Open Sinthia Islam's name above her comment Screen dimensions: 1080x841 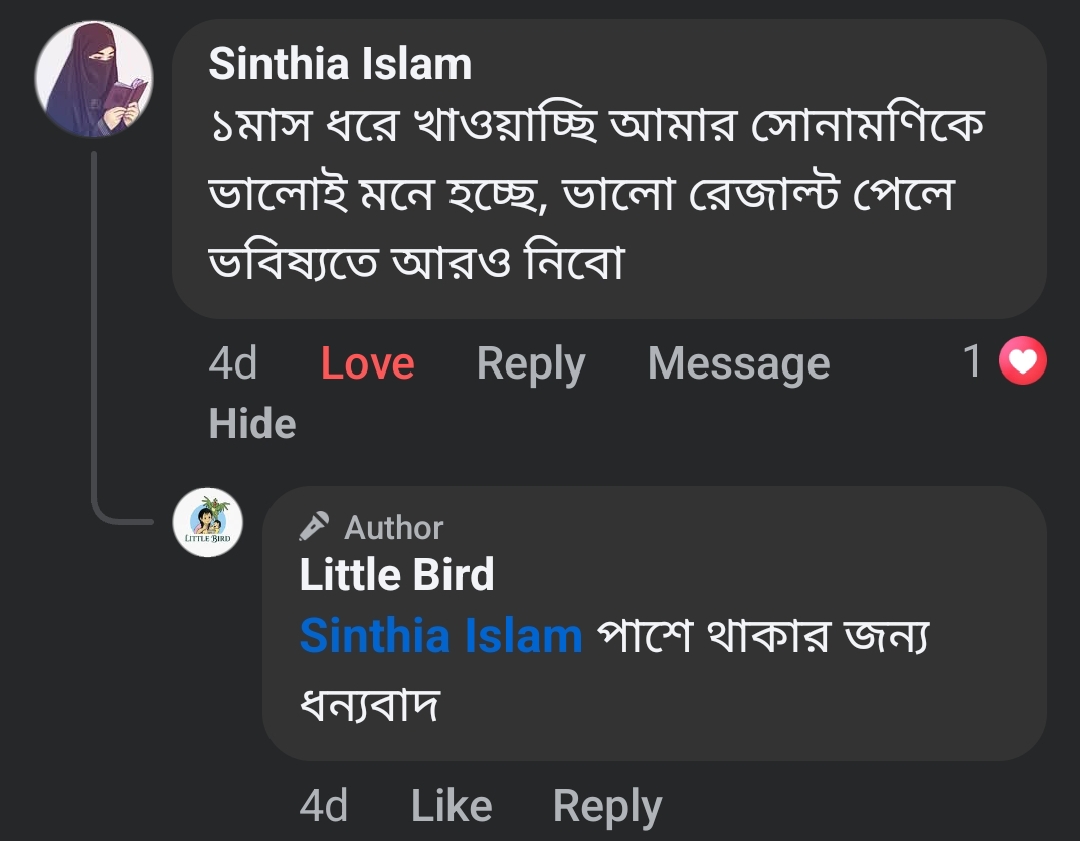(340, 65)
